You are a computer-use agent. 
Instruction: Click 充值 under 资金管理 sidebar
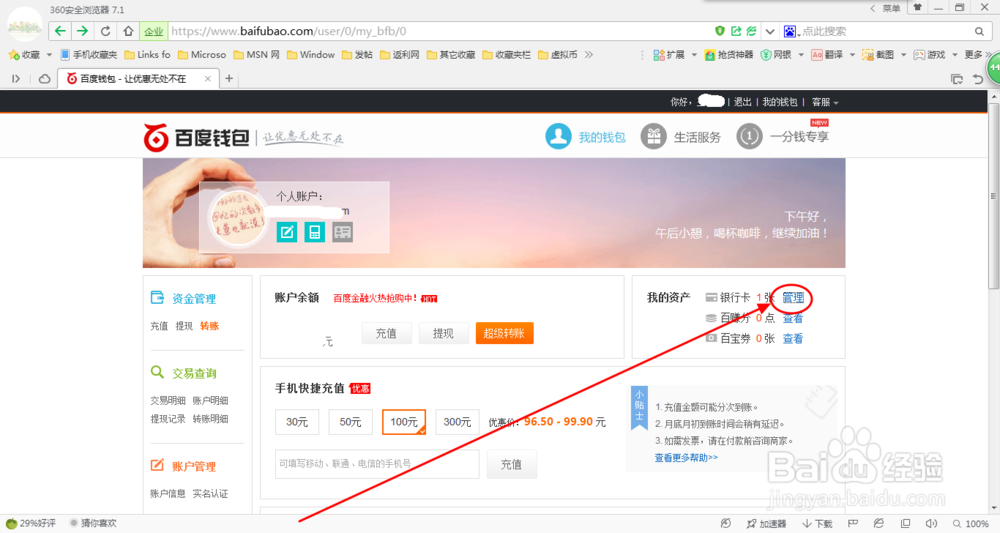coord(159,326)
